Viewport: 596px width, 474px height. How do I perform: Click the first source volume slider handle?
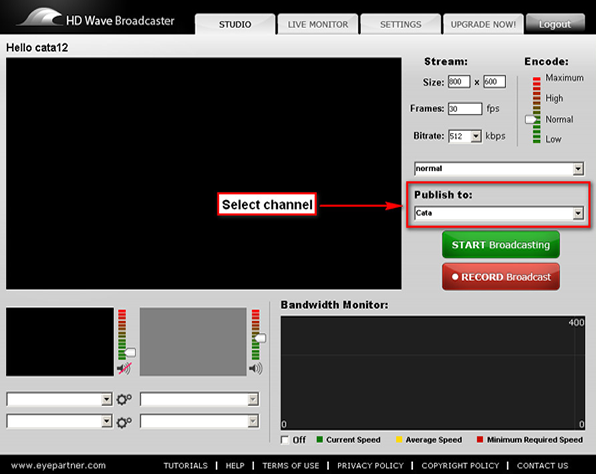coord(130,352)
